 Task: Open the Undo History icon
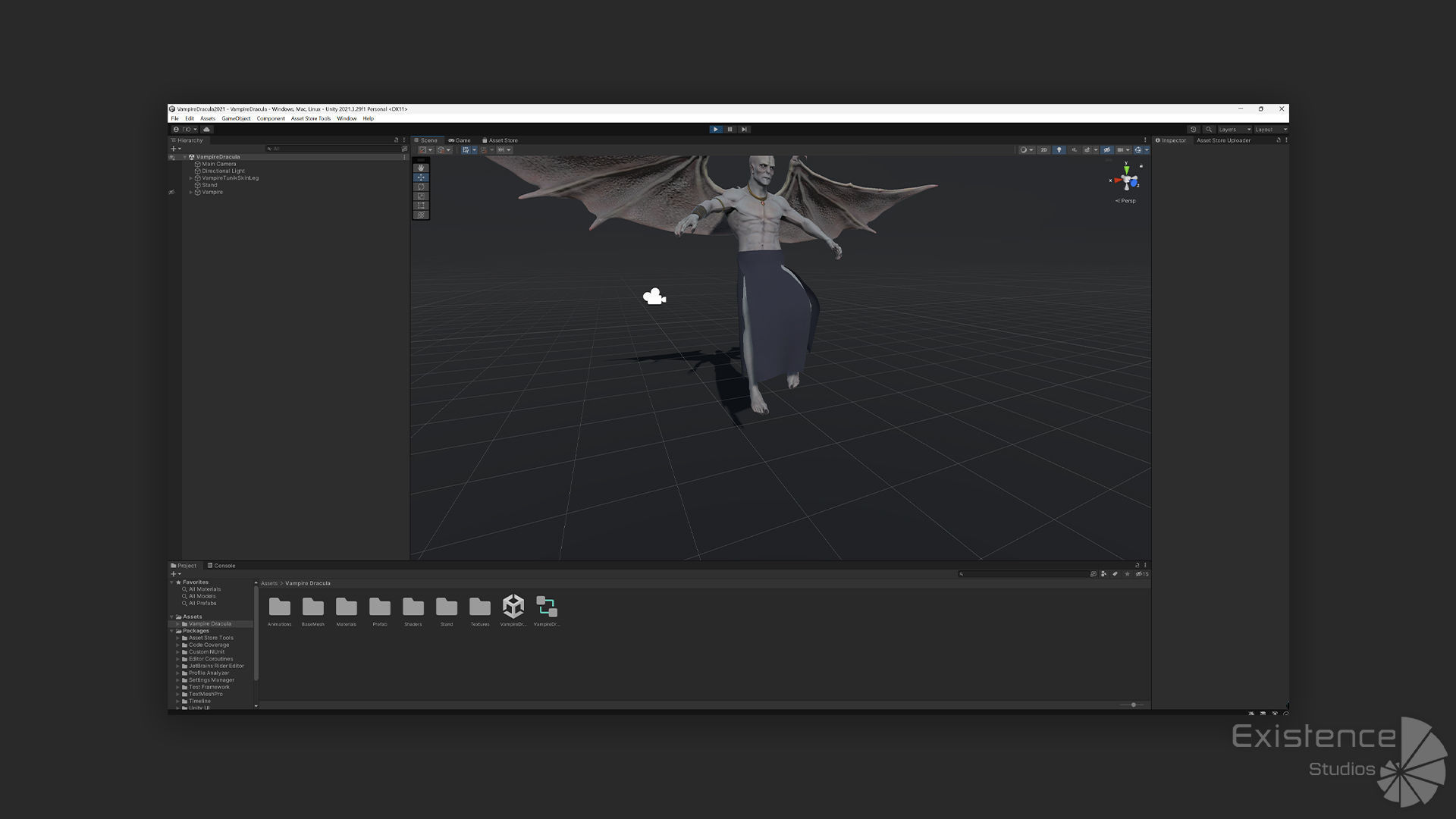[1193, 130]
